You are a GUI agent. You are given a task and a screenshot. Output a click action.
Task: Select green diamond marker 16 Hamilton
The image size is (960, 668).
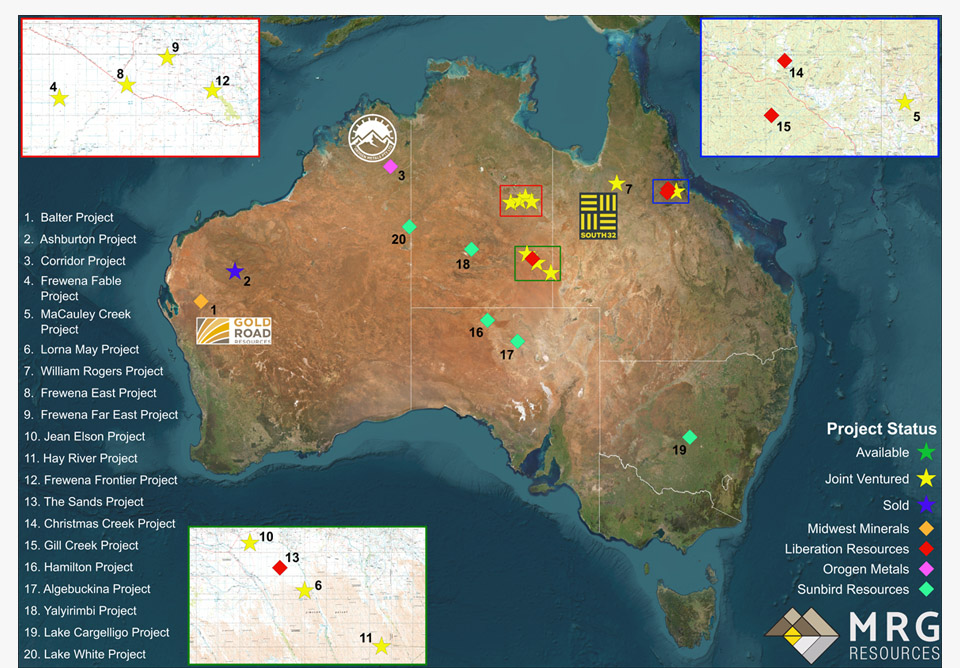coord(487,320)
